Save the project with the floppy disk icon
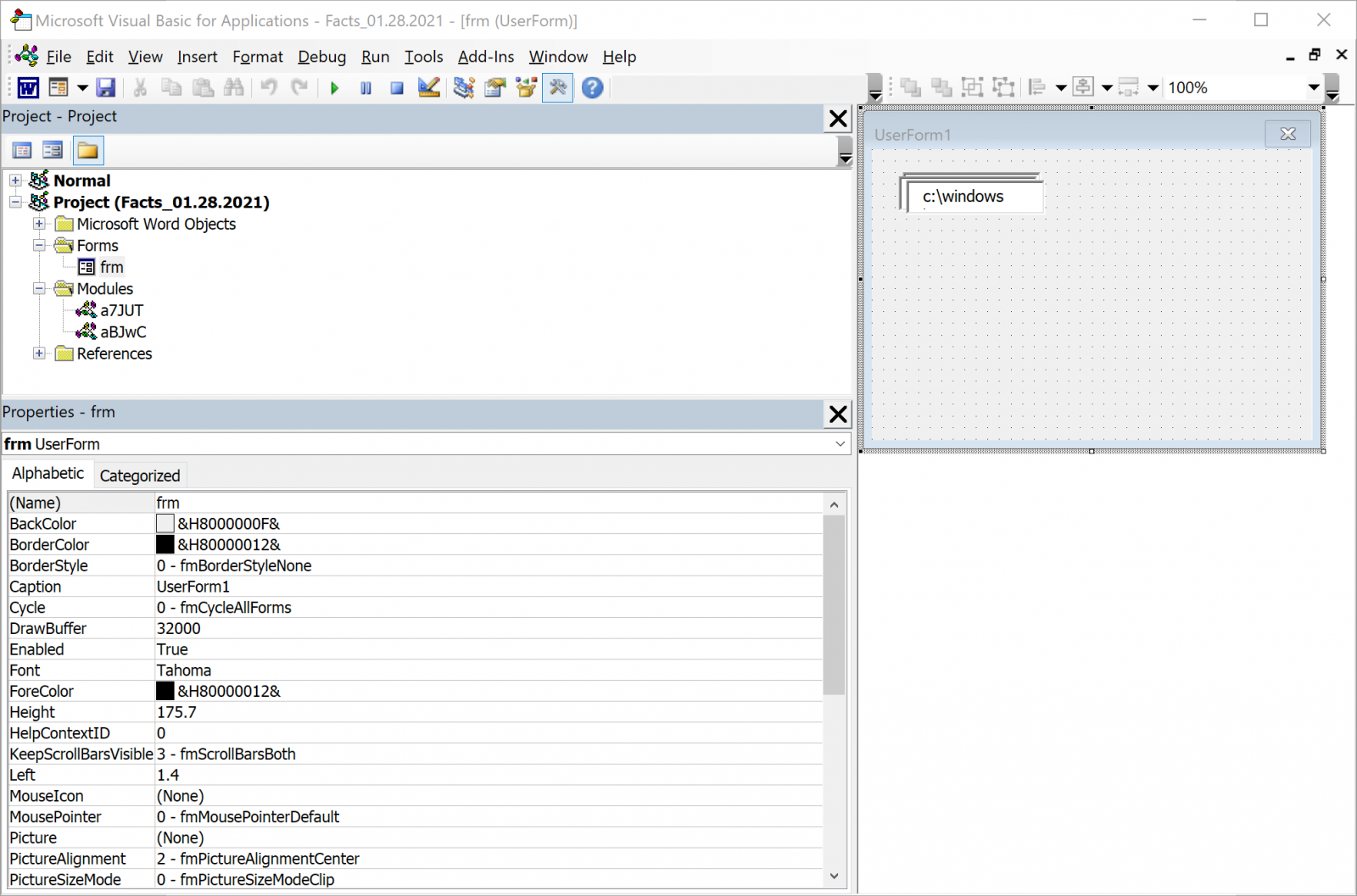 point(105,87)
